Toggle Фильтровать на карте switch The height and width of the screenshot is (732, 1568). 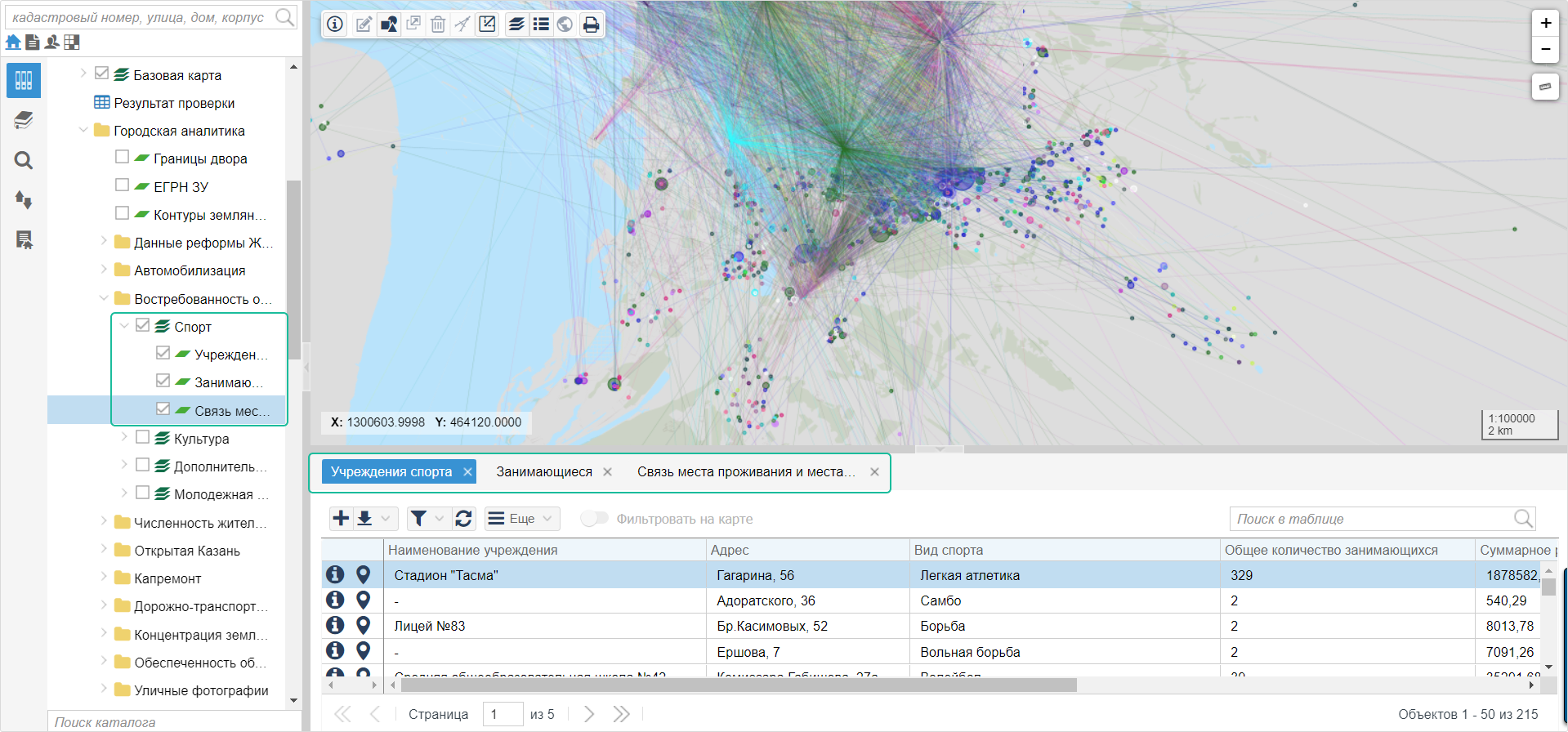(594, 519)
